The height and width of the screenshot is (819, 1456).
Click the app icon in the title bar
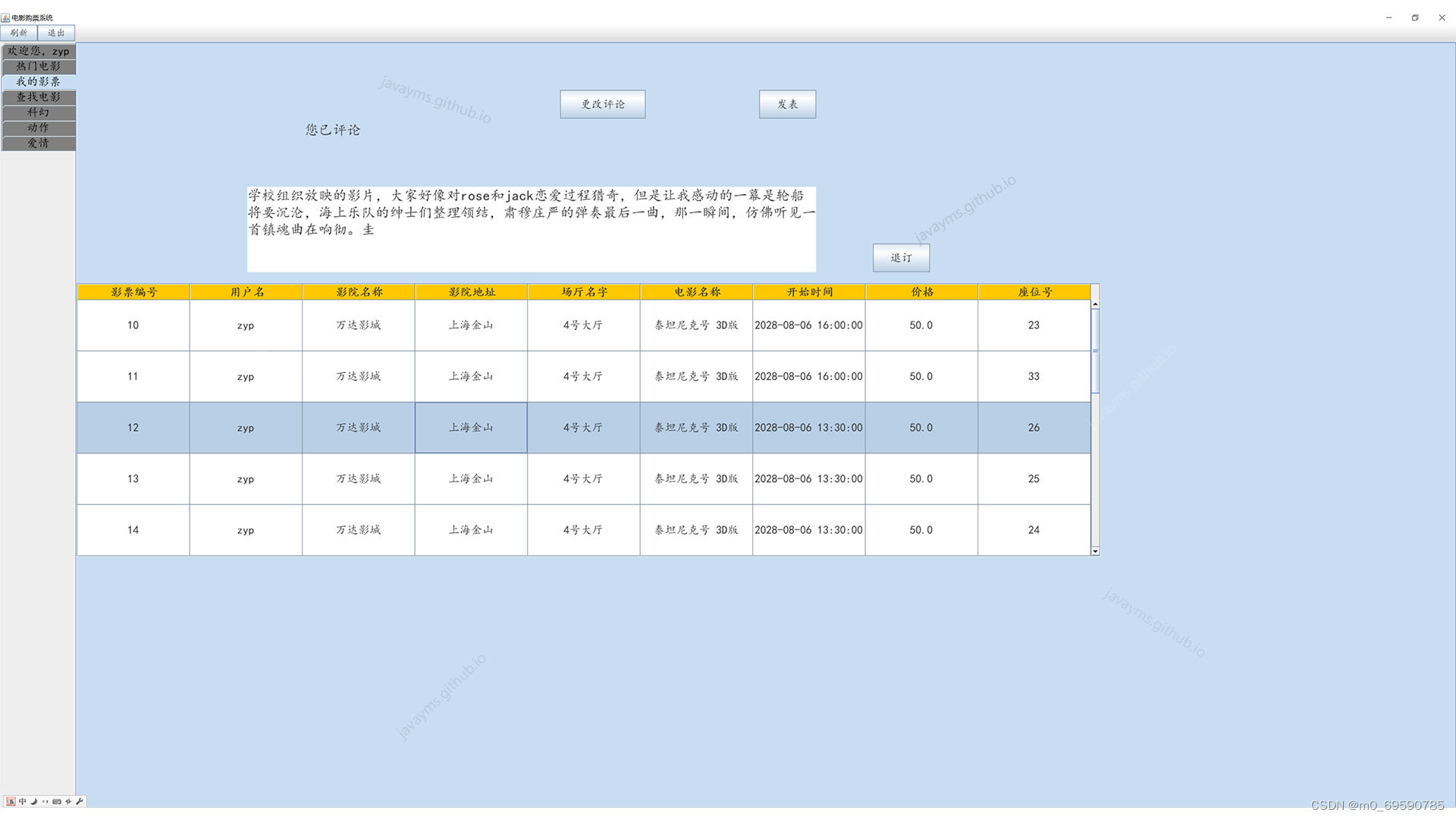(5, 17)
